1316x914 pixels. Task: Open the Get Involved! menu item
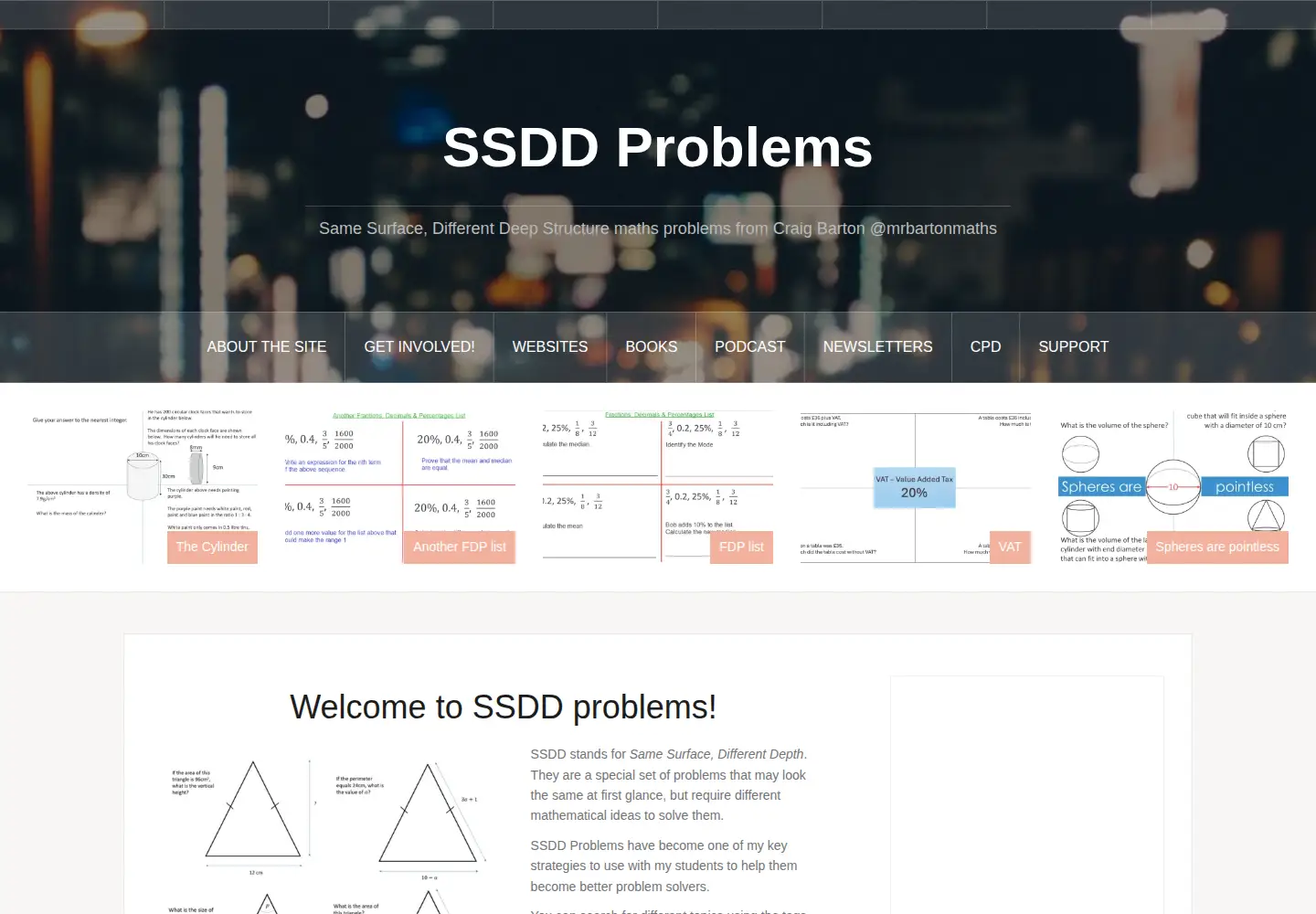[x=419, y=347]
